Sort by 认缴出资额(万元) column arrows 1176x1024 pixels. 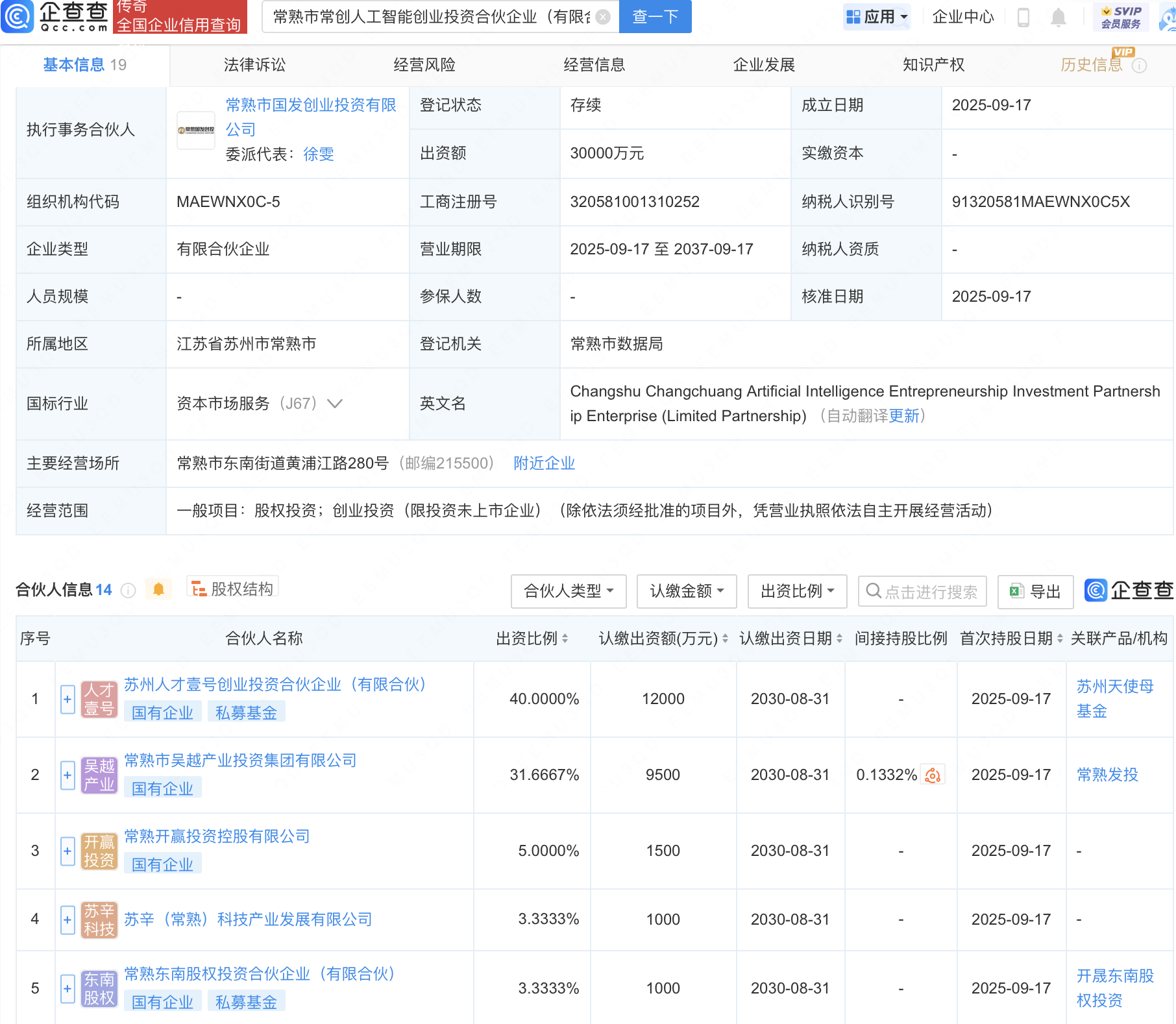[725, 639]
